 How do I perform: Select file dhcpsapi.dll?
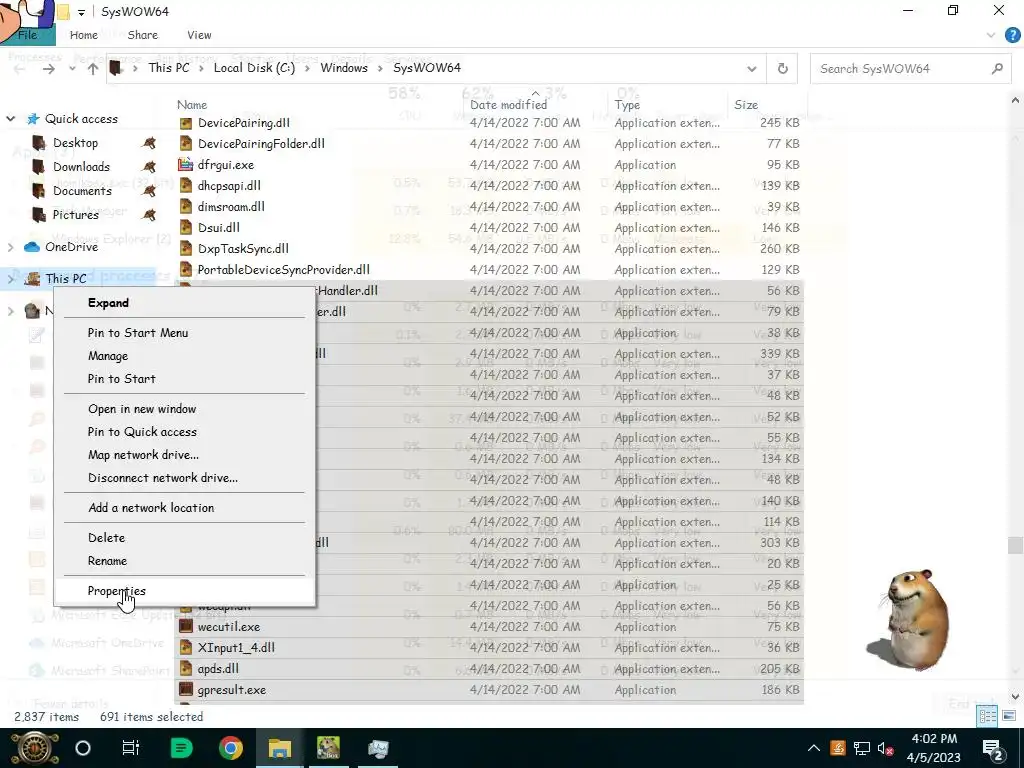229,185
